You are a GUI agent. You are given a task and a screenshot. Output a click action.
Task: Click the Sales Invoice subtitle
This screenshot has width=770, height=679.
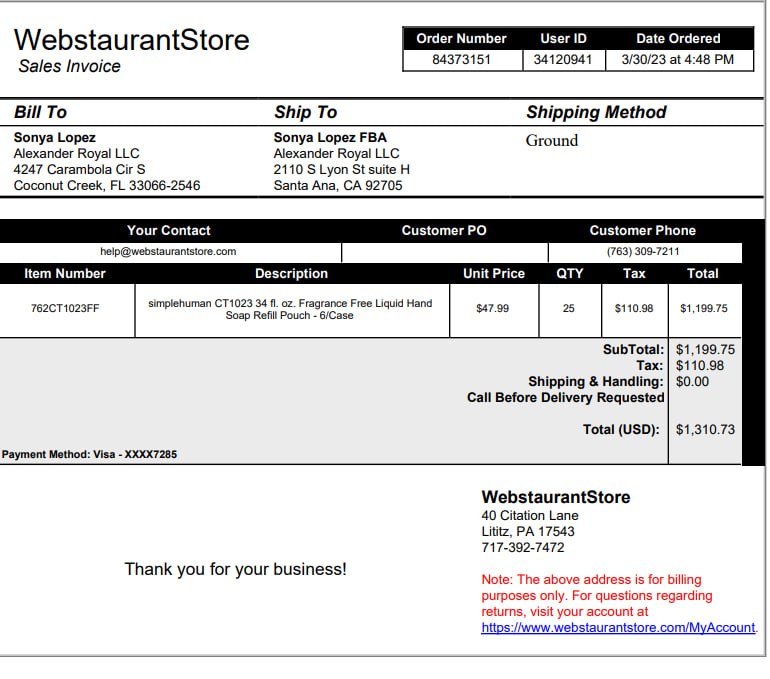point(69,66)
